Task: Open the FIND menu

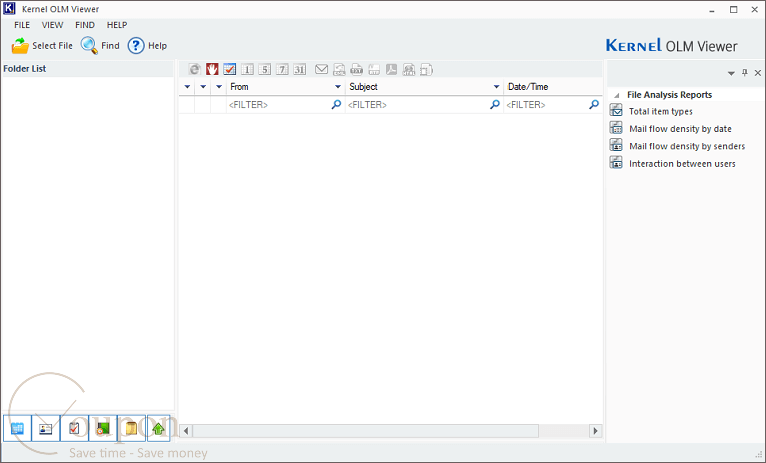Action: (85, 25)
